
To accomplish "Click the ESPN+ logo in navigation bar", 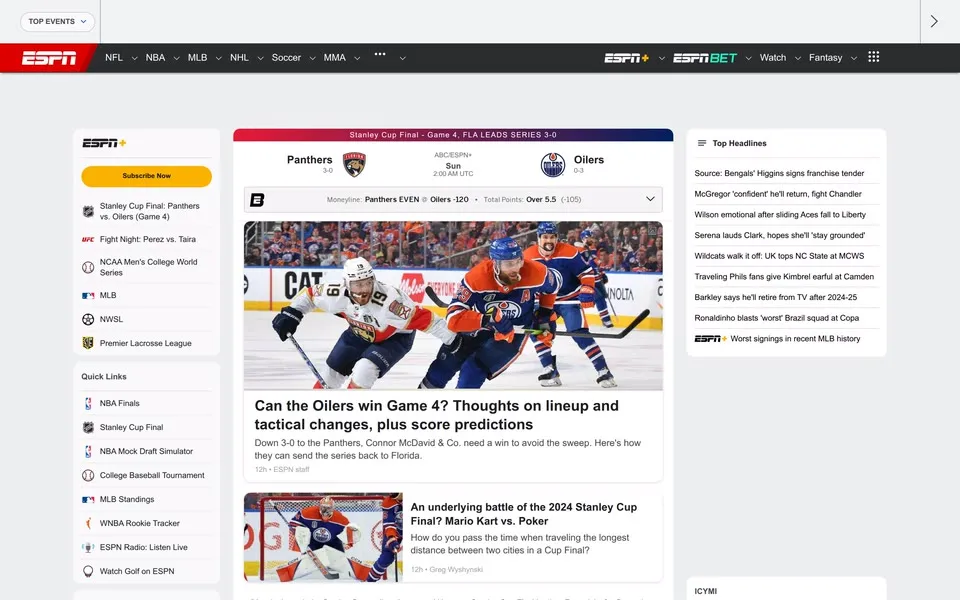I will point(626,58).
